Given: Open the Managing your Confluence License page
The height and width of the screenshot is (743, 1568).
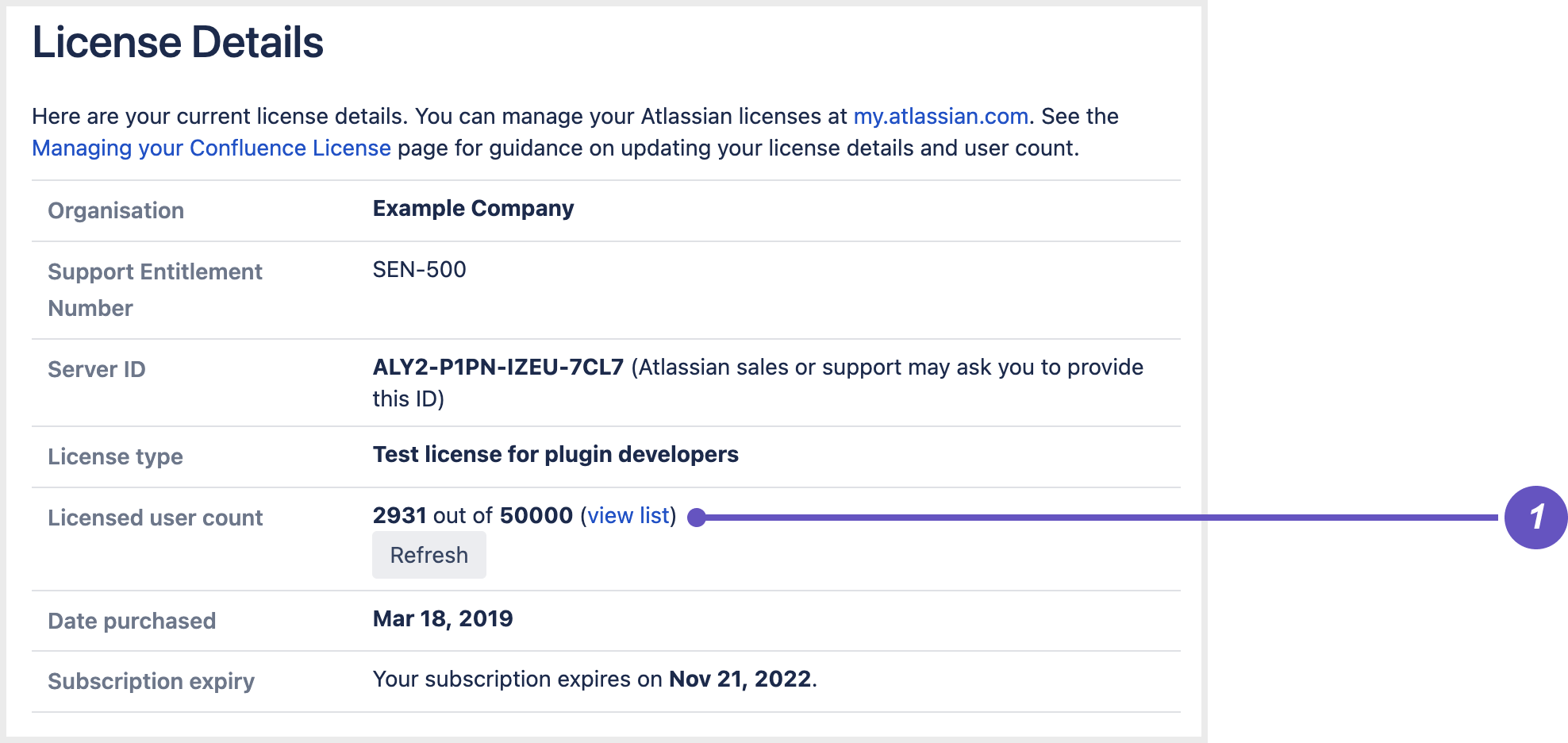Looking at the screenshot, I should click(210, 148).
